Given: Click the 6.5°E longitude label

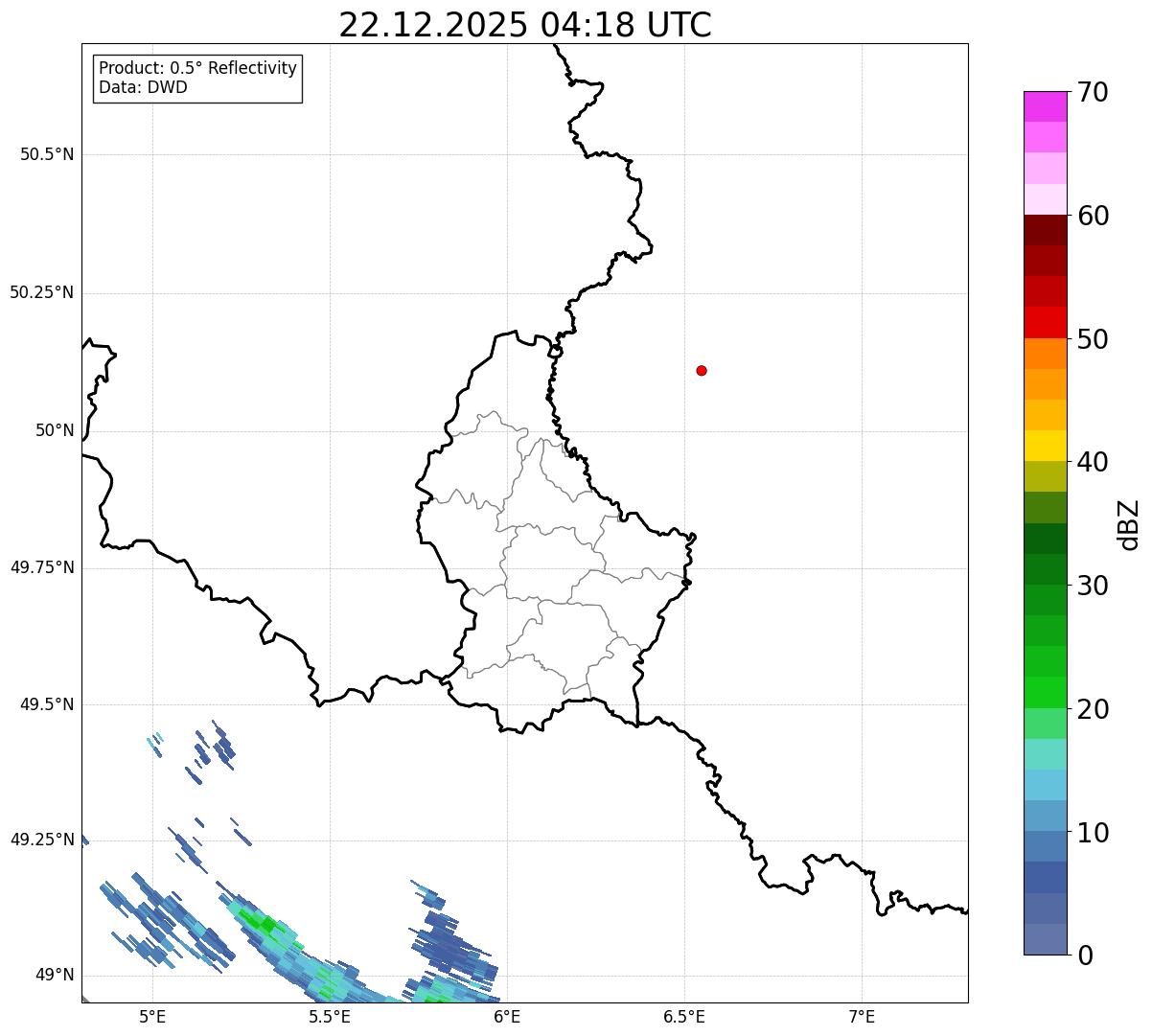Looking at the screenshot, I should click(684, 1016).
